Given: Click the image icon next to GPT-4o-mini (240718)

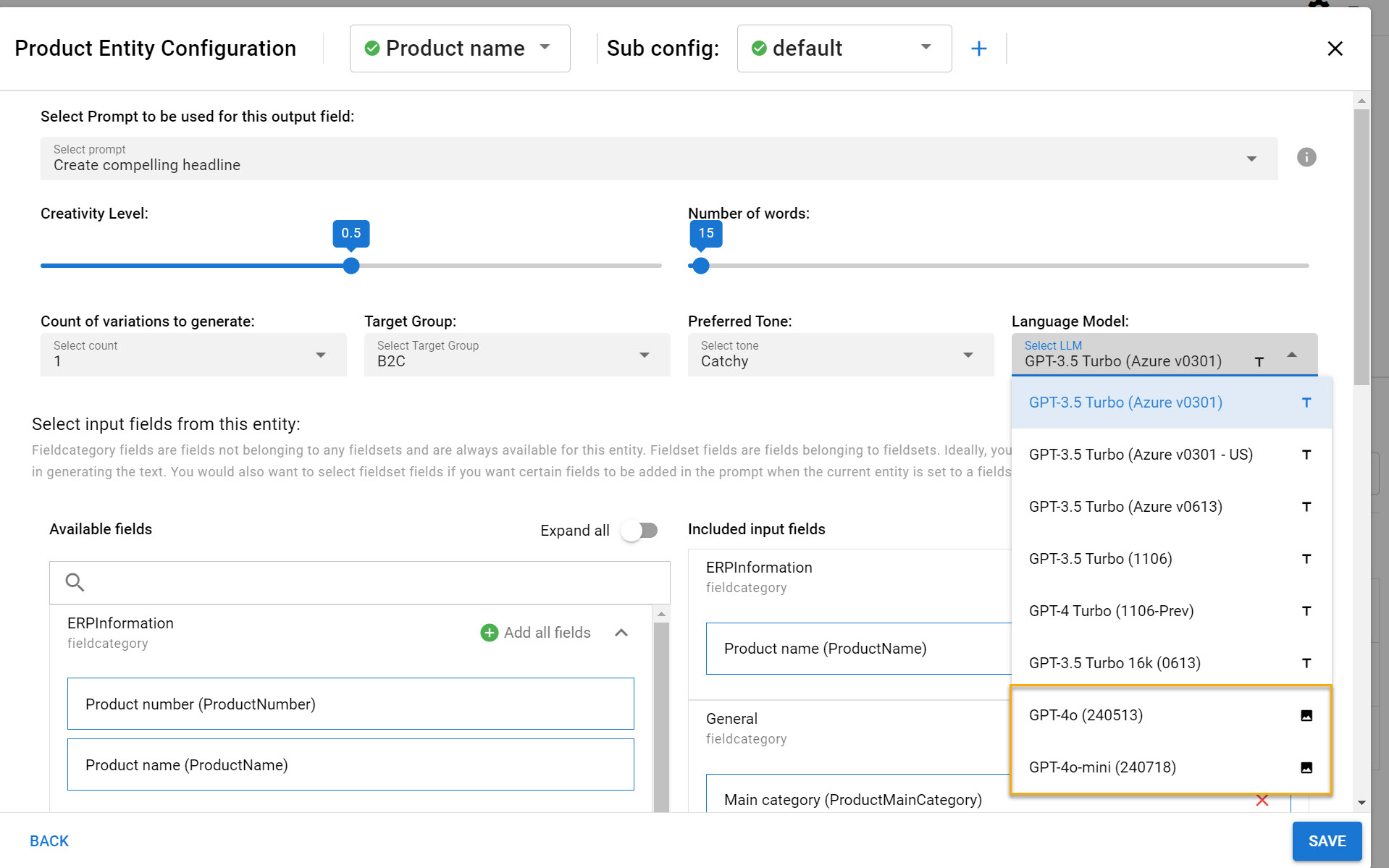Looking at the screenshot, I should click(x=1306, y=767).
